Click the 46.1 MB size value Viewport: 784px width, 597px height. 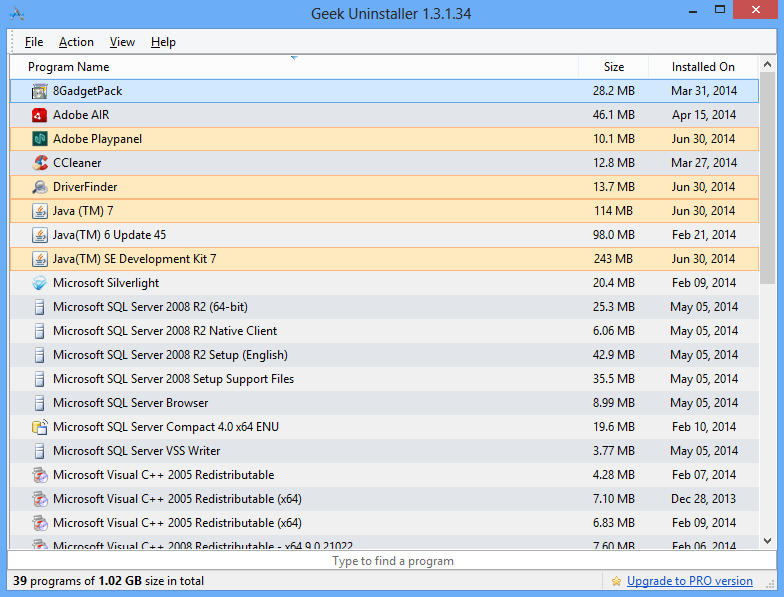[x=614, y=115]
